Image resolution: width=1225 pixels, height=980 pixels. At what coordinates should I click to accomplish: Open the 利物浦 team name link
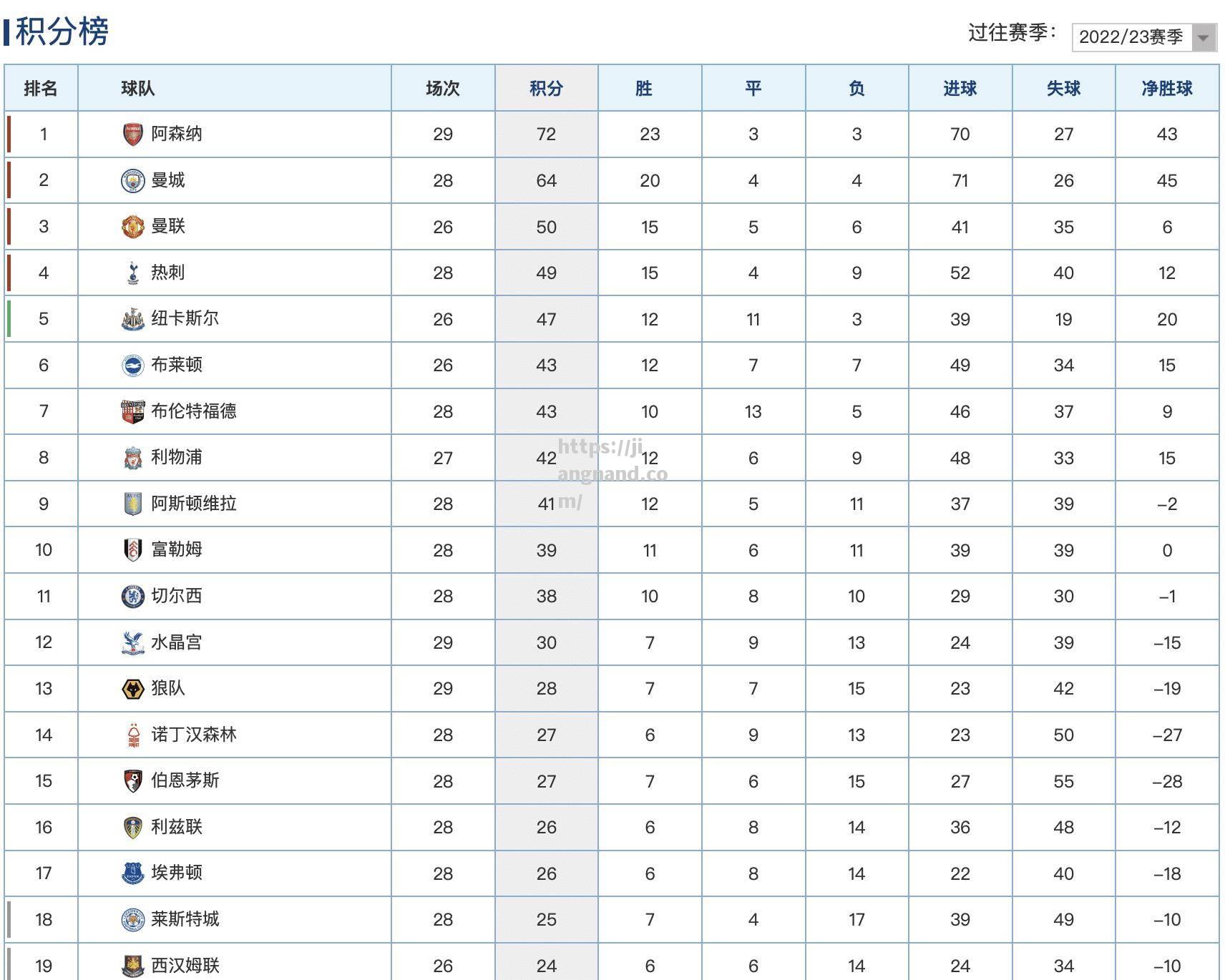(177, 457)
